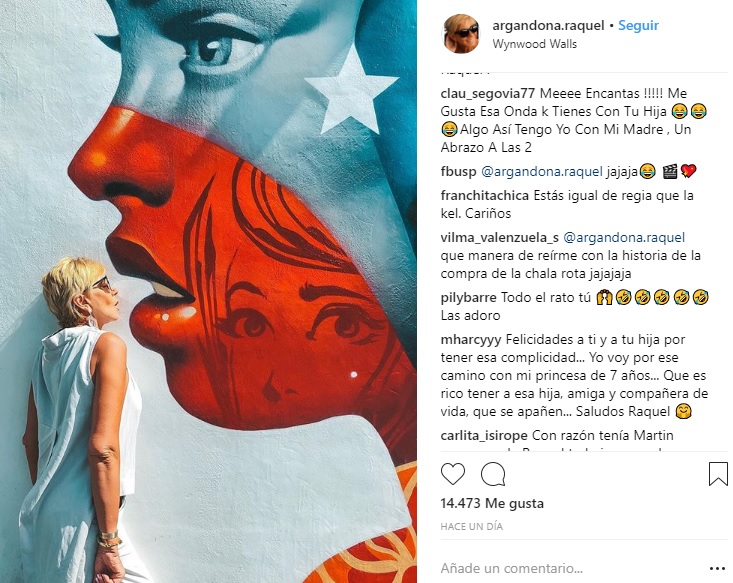This screenshot has width=733, height=583.
Task: Open argandona.raquel profile avatar
Action: (x=461, y=33)
